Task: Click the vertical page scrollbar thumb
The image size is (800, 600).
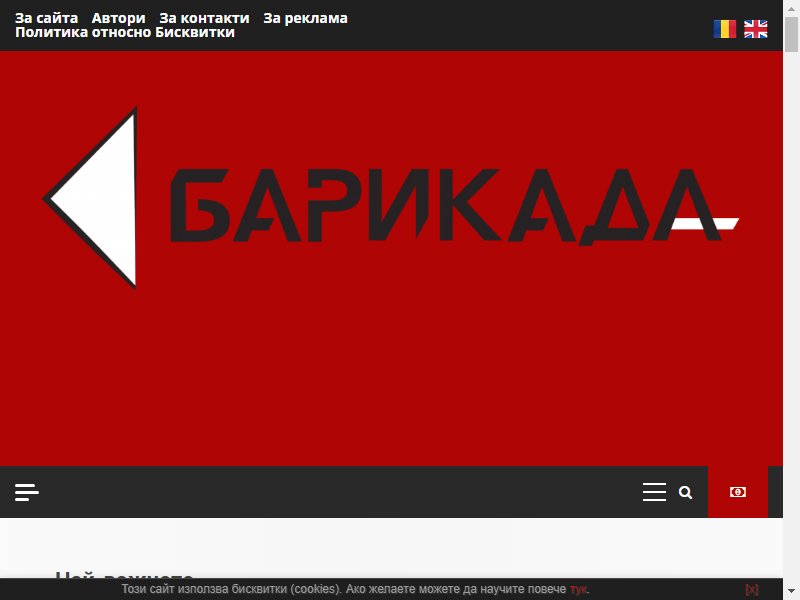Action: point(791,34)
